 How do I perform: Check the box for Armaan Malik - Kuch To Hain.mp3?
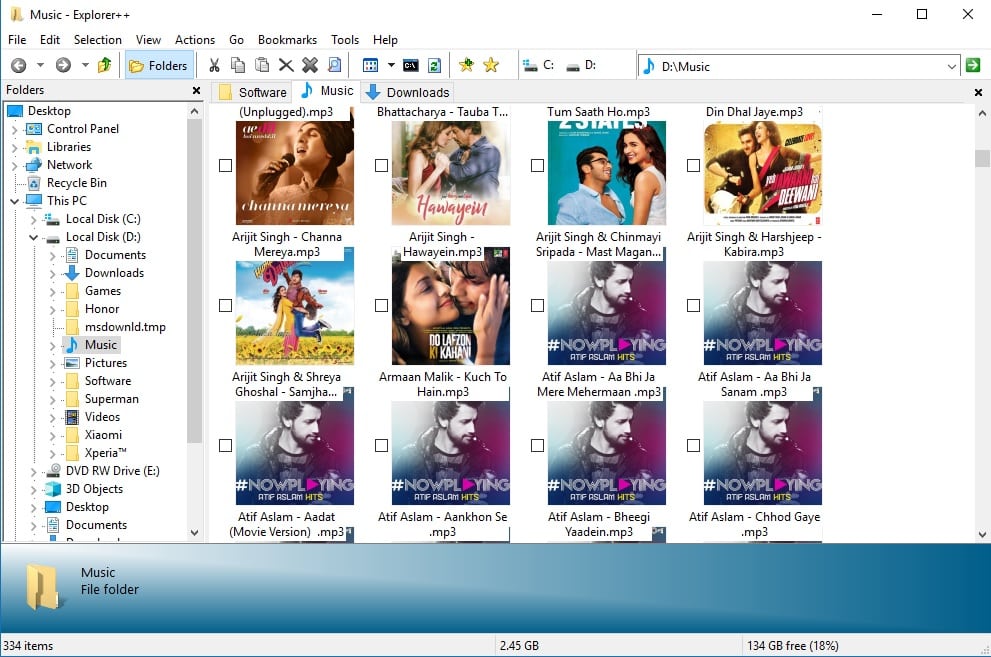pos(381,306)
